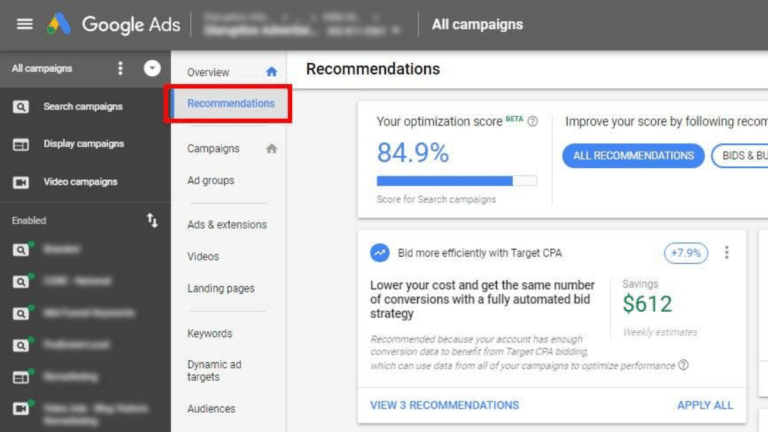This screenshot has height=432, width=768.
Task: Open Target CPA card three-dot menu
Action: coord(727,253)
